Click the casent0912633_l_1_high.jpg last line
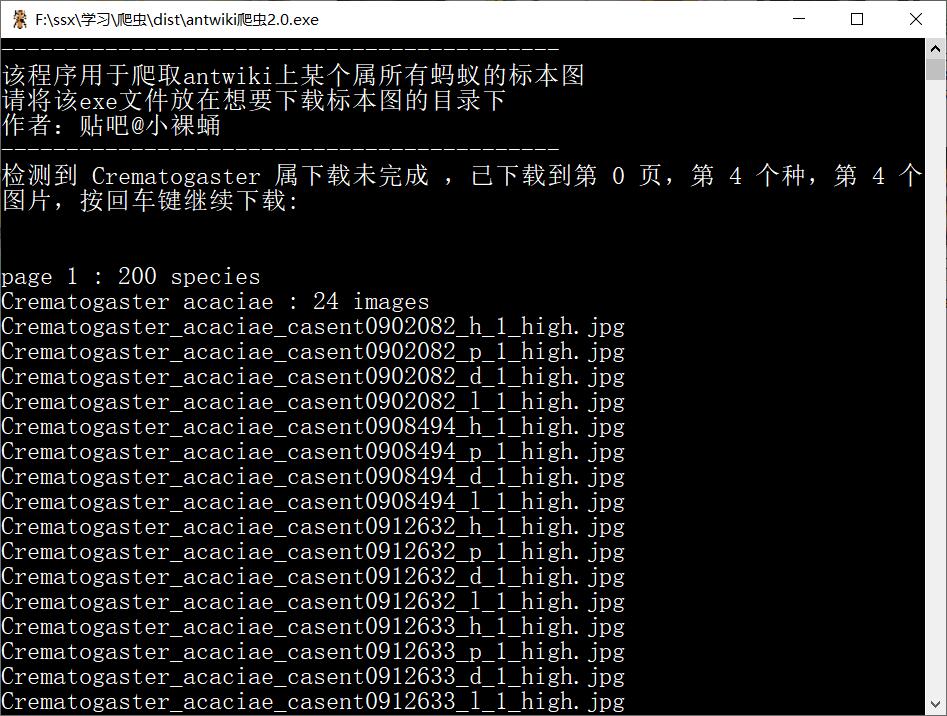 (313, 702)
